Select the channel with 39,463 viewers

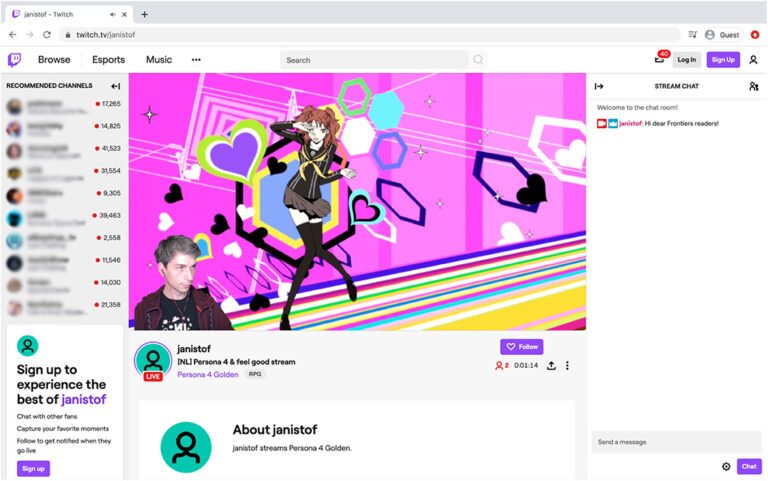(x=62, y=215)
